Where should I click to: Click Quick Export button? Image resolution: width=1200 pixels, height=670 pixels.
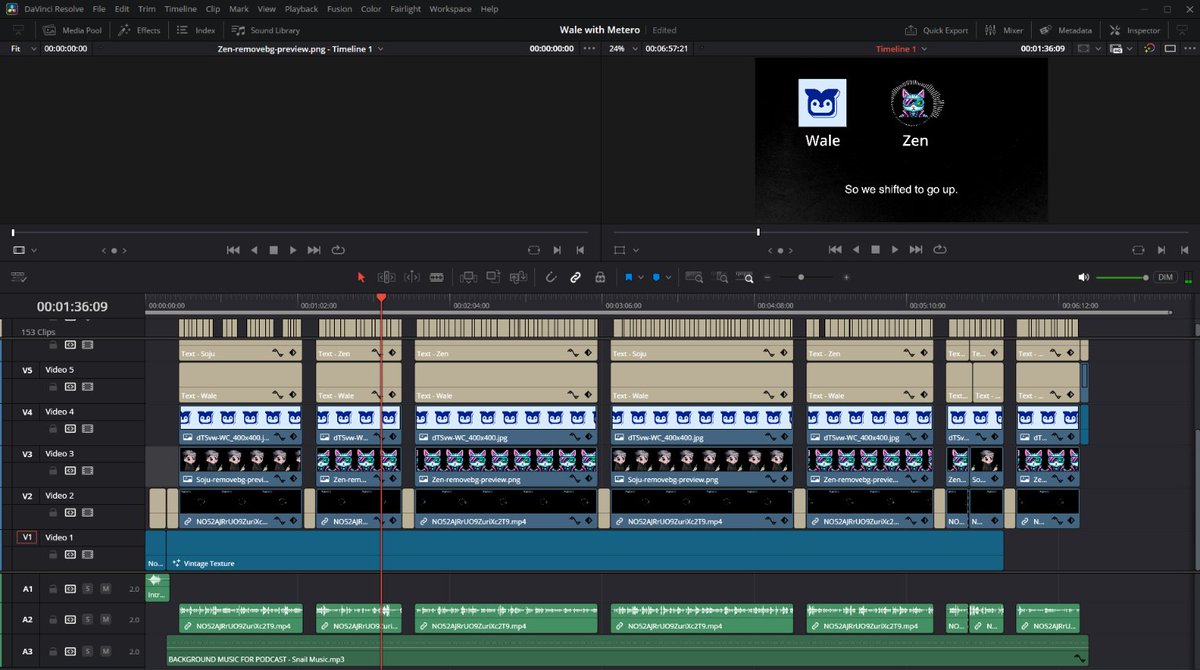[937, 30]
